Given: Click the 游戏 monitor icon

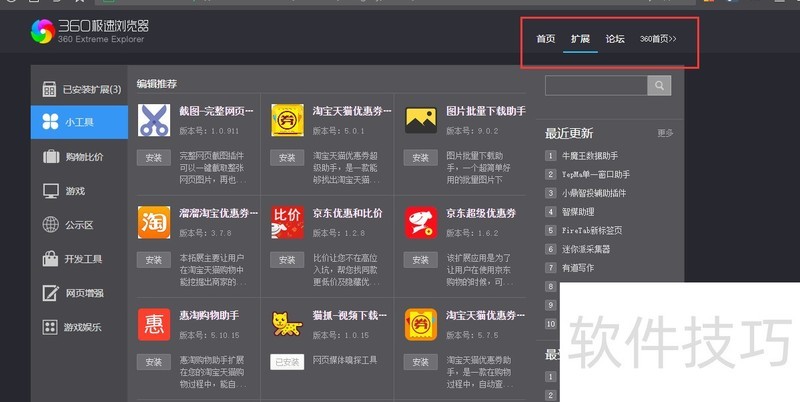Looking at the screenshot, I should tap(51, 191).
